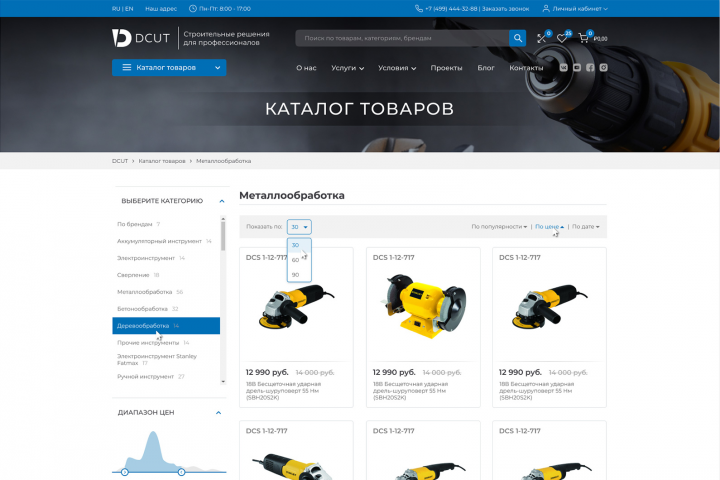Click the search magnifier button
Screen dimensions: 720x480
(x=518, y=38)
